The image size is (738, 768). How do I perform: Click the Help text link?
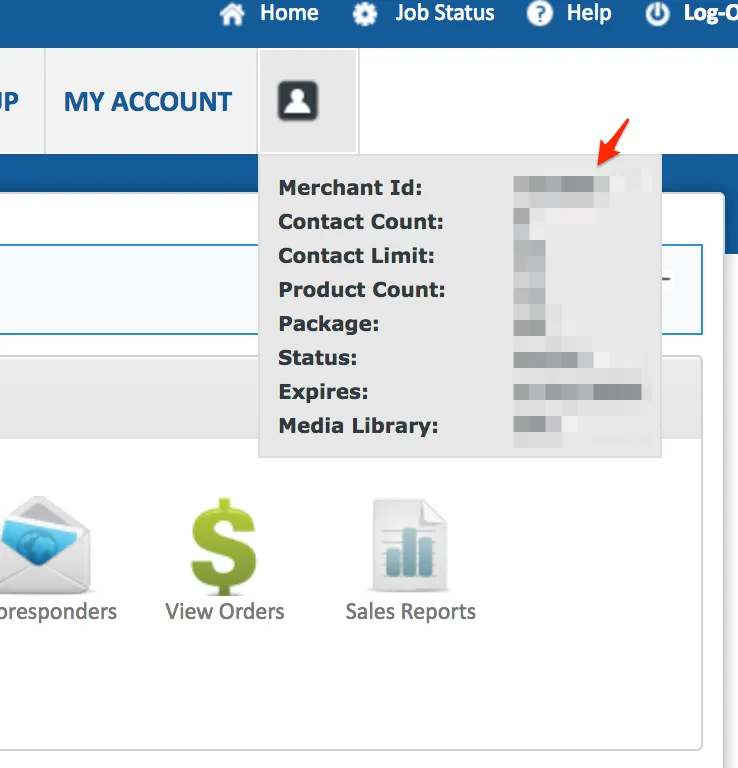coord(589,13)
